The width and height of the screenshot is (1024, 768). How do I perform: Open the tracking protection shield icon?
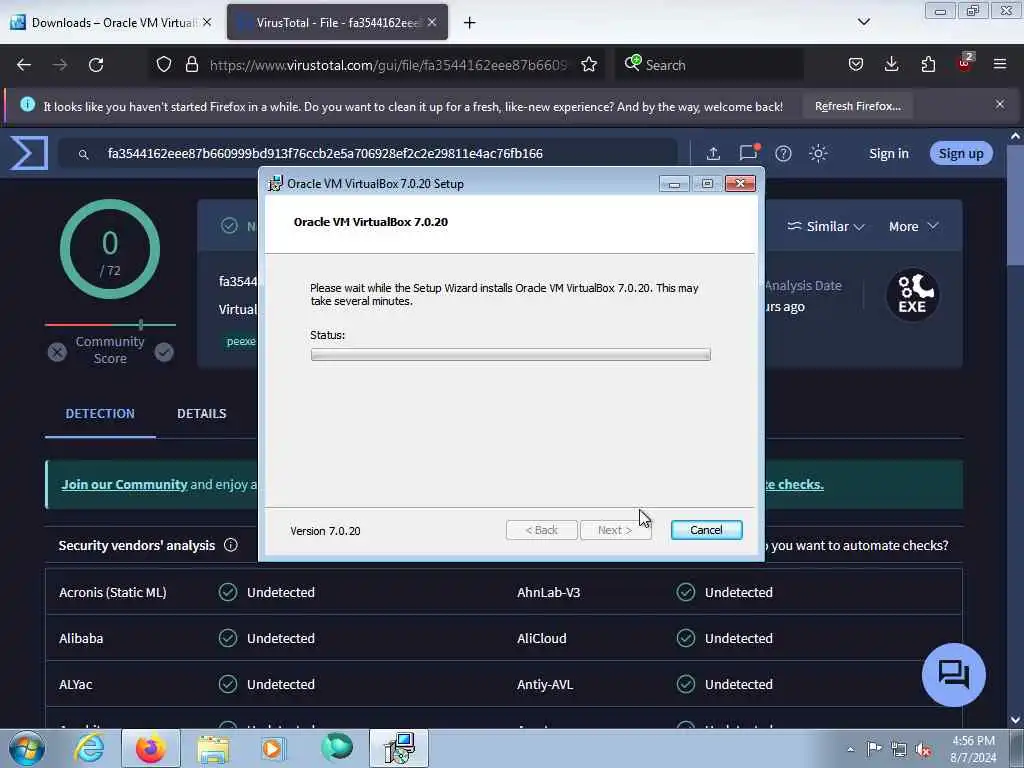164,64
